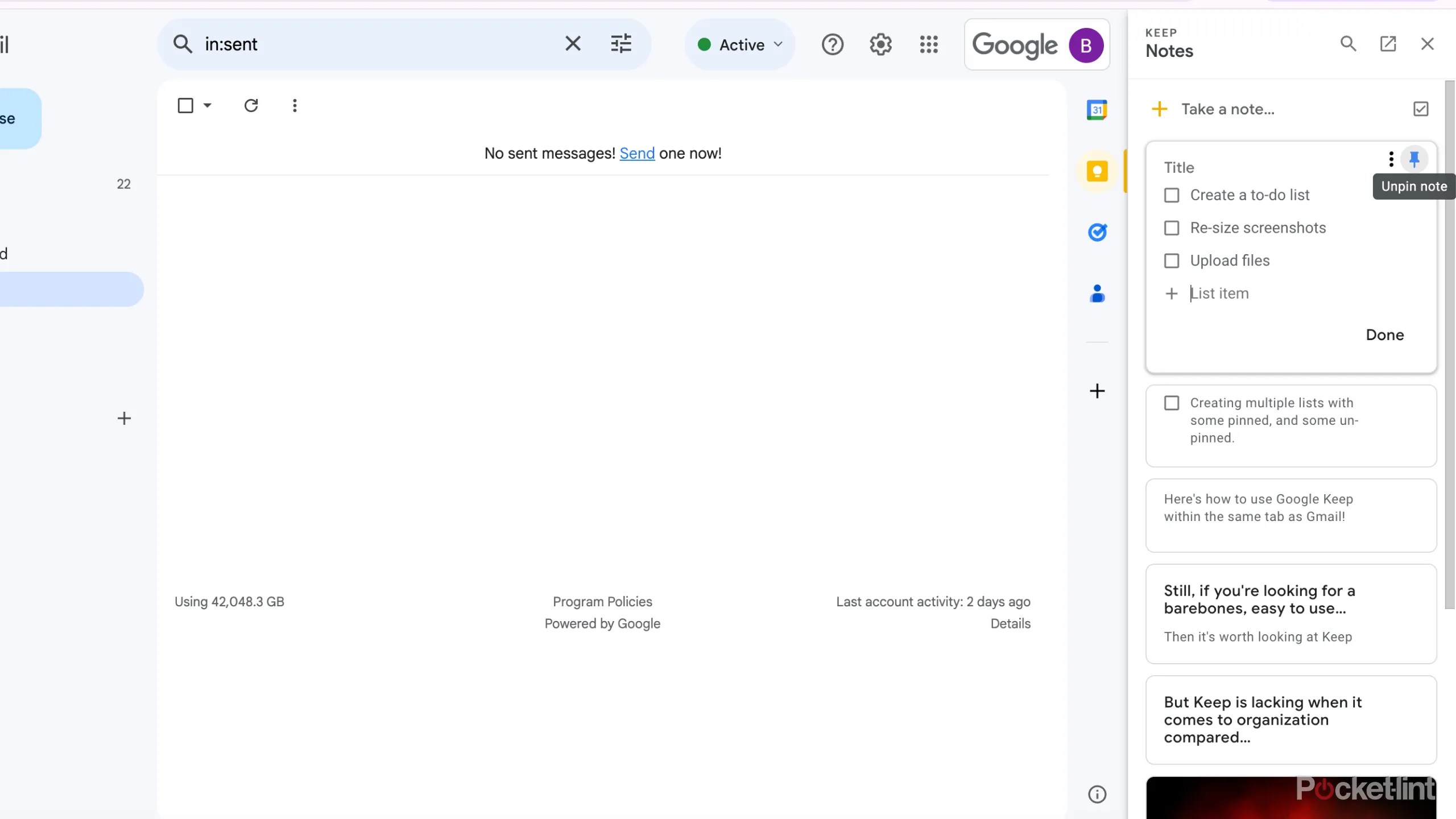The height and width of the screenshot is (819, 1456).
Task: Open the Gmail toolbar more menu
Action: tap(295, 106)
